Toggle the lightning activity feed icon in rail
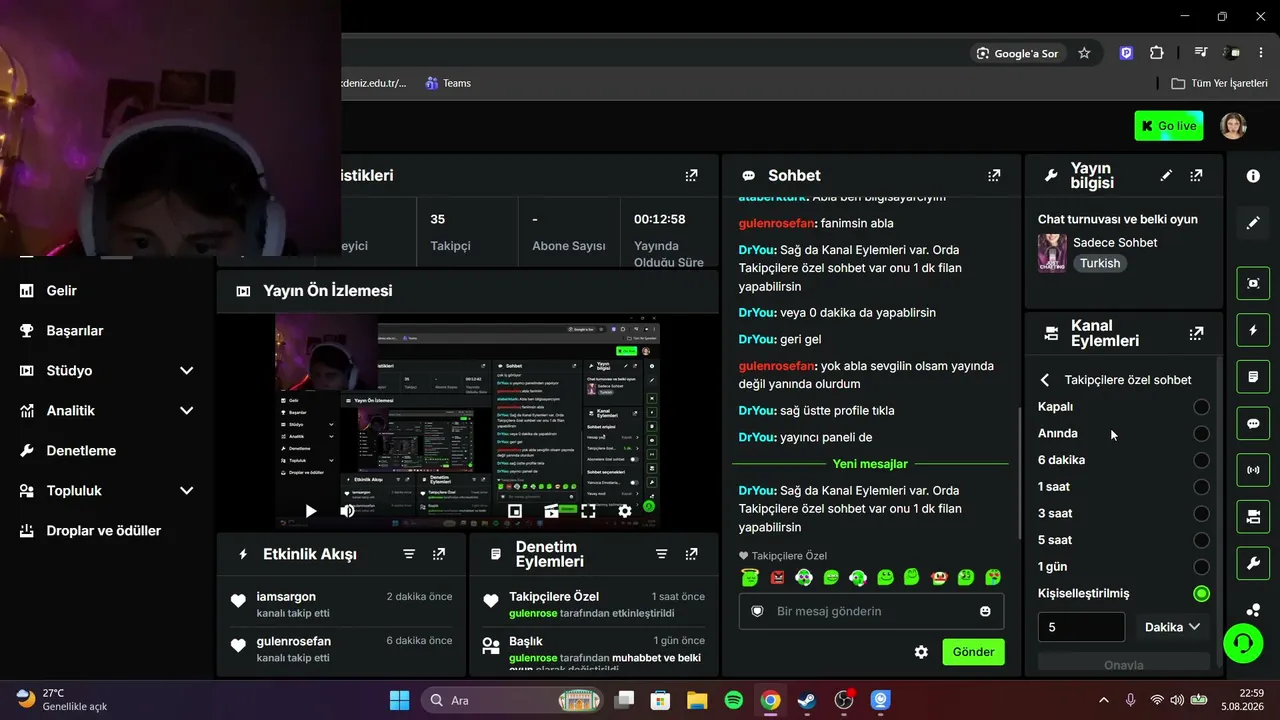Screen dimensions: 1280x720 coord(1253,330)
